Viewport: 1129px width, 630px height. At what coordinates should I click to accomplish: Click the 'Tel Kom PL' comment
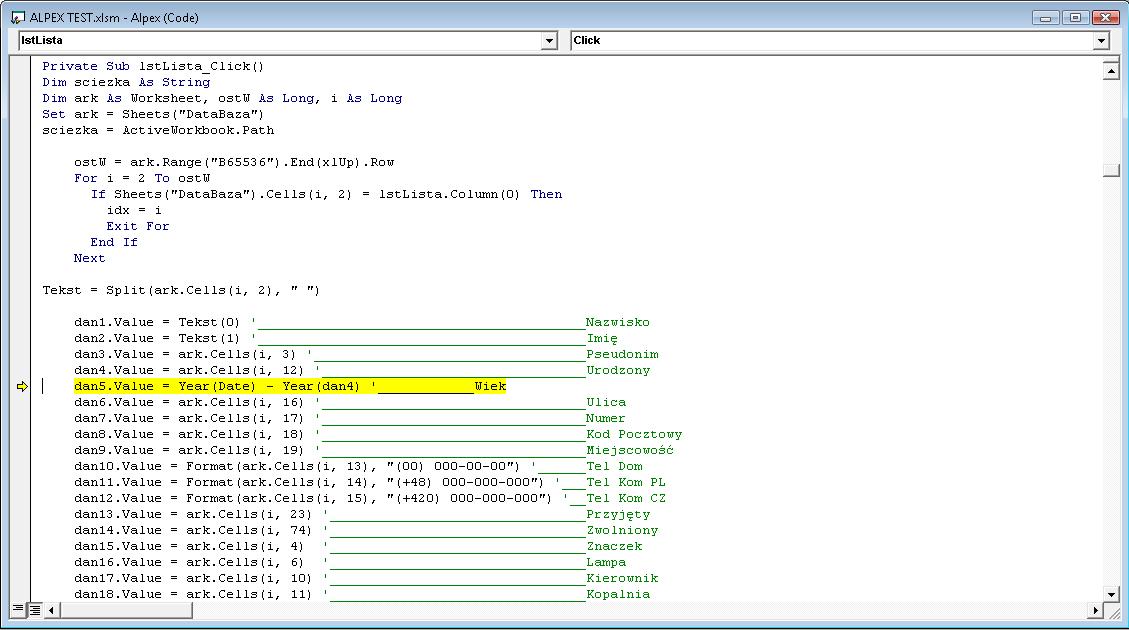pyautogui.click(x=626, y=482)
